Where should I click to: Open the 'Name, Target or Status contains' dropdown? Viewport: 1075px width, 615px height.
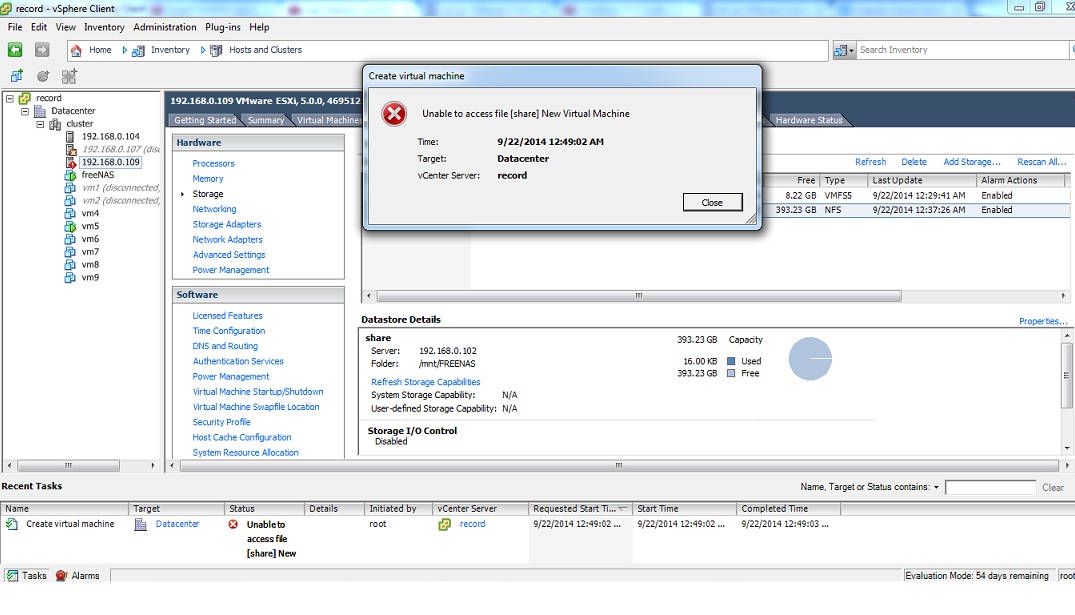pos(936,487)
